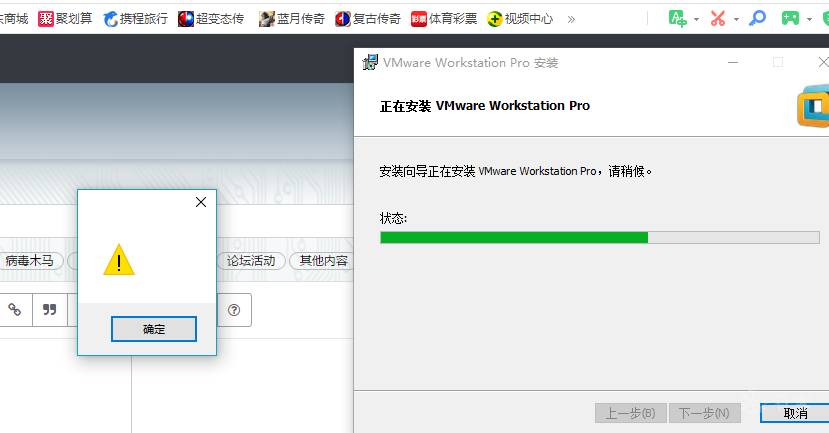Click the 正在安装 VMware Workstation Pro heading
Viewport: 829px width, 433px height.
pos(484,106)
